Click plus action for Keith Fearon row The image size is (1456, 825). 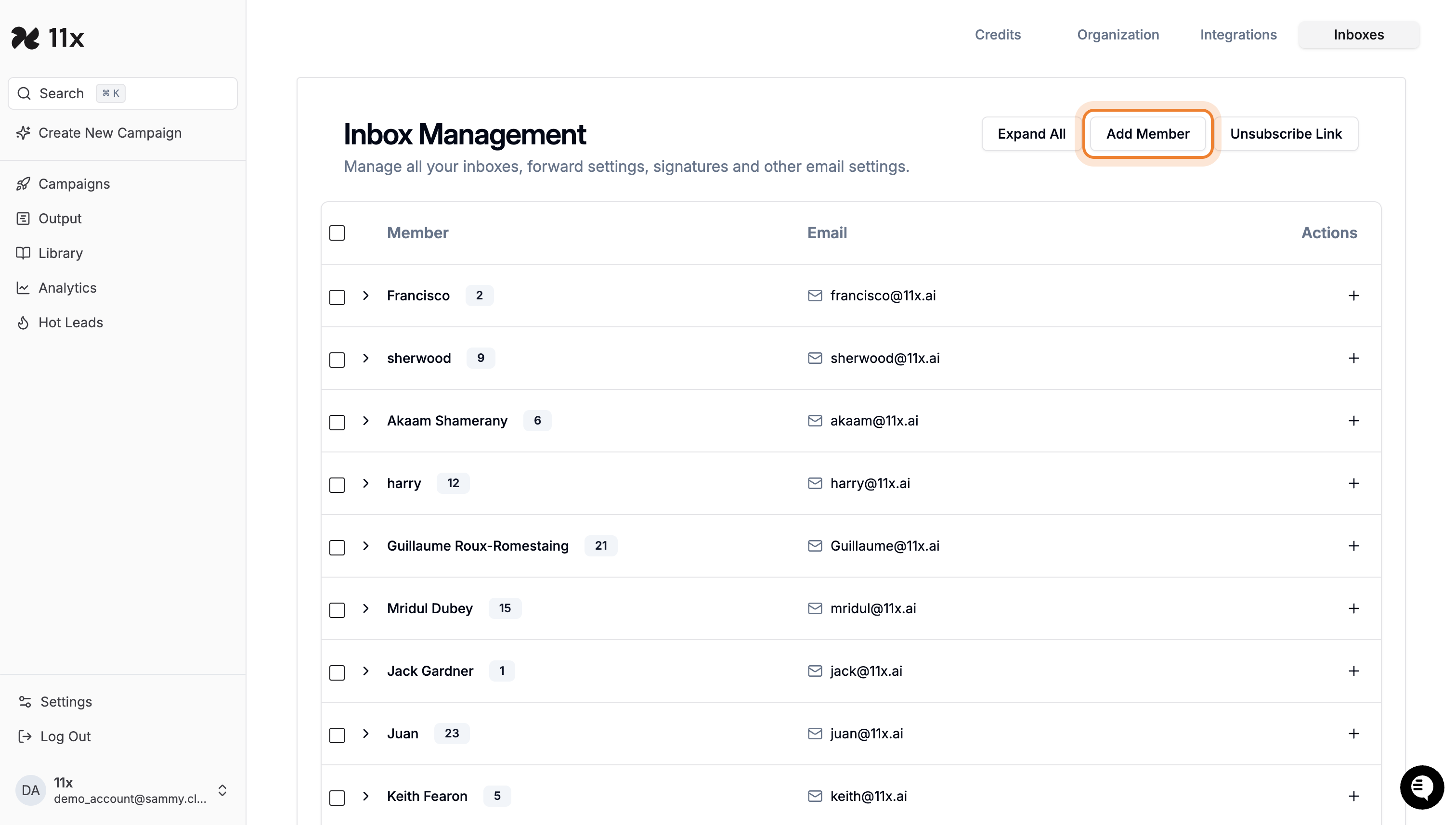pos(1353,796)
